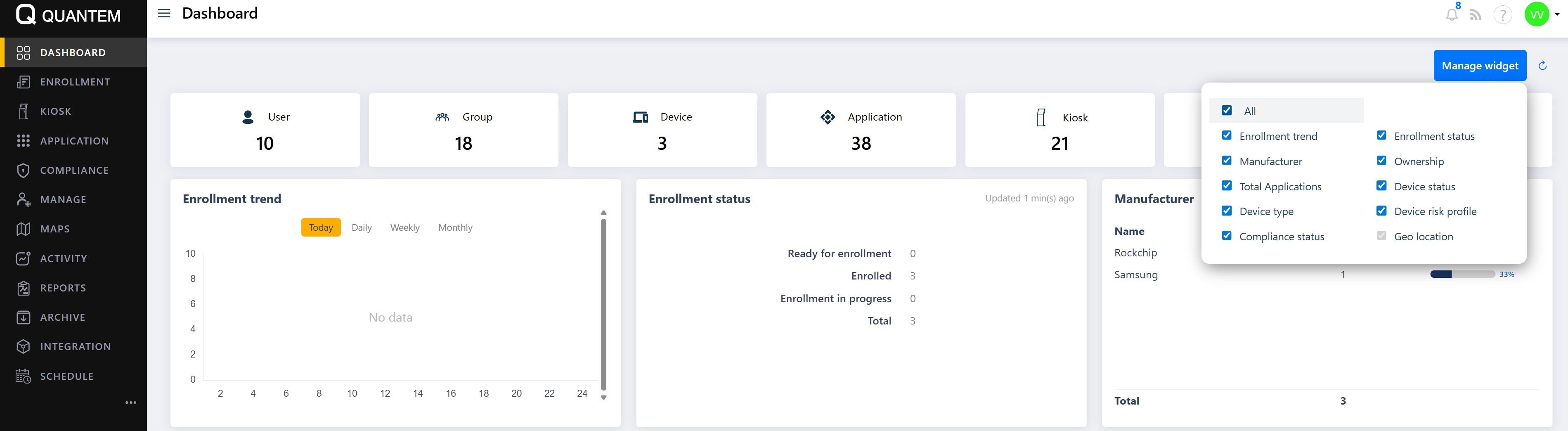Toggle the hamburger menu icon
The height and width of the screenshot is (431, 1568).
[x=164, y=13]
